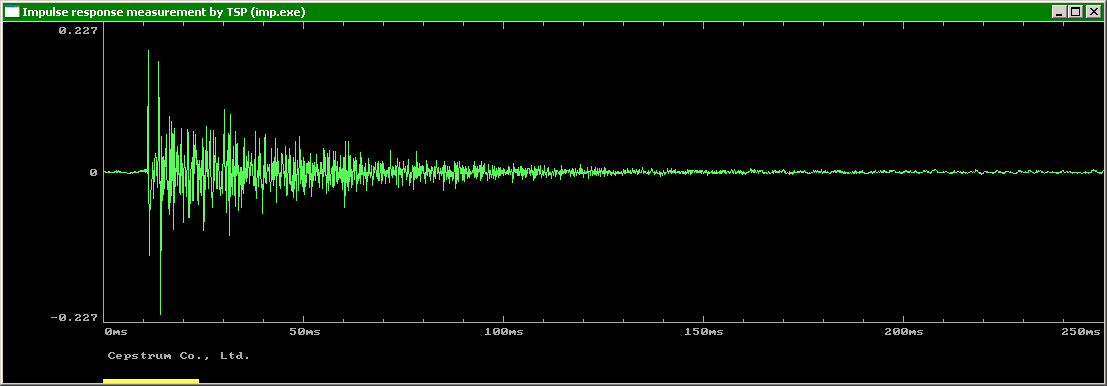Minimize the imp.exe window
This screenshot has height=386, width=1107.
pos(1059,11)
